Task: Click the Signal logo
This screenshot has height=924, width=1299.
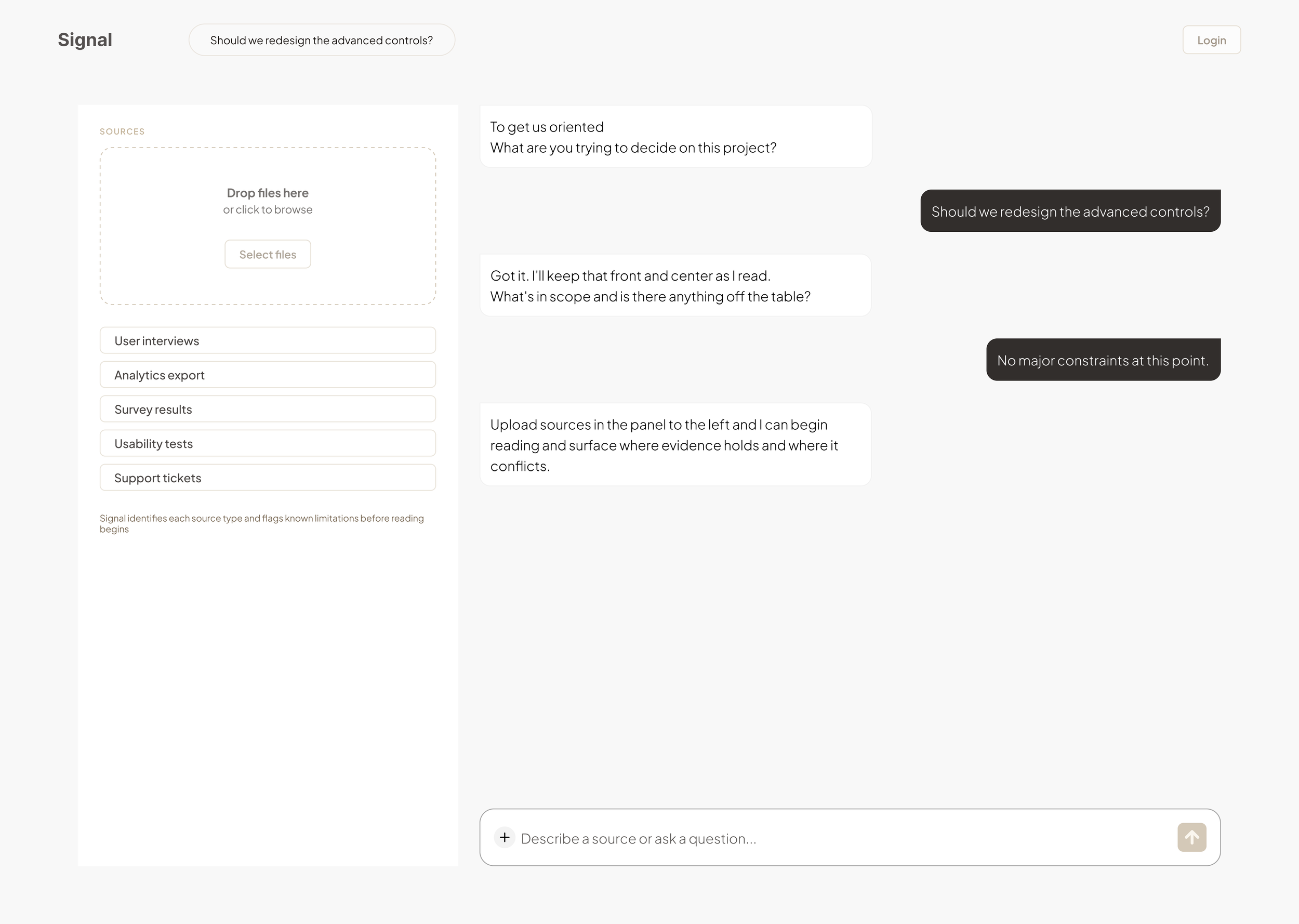Action: click(x=85, y=40)
